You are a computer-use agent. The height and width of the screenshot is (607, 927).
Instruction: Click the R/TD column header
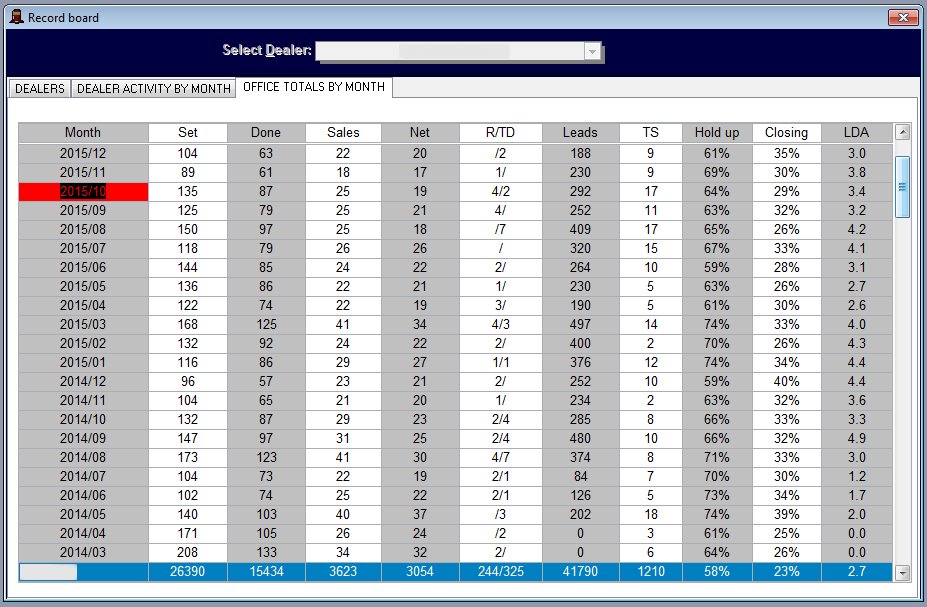point(500,132)
